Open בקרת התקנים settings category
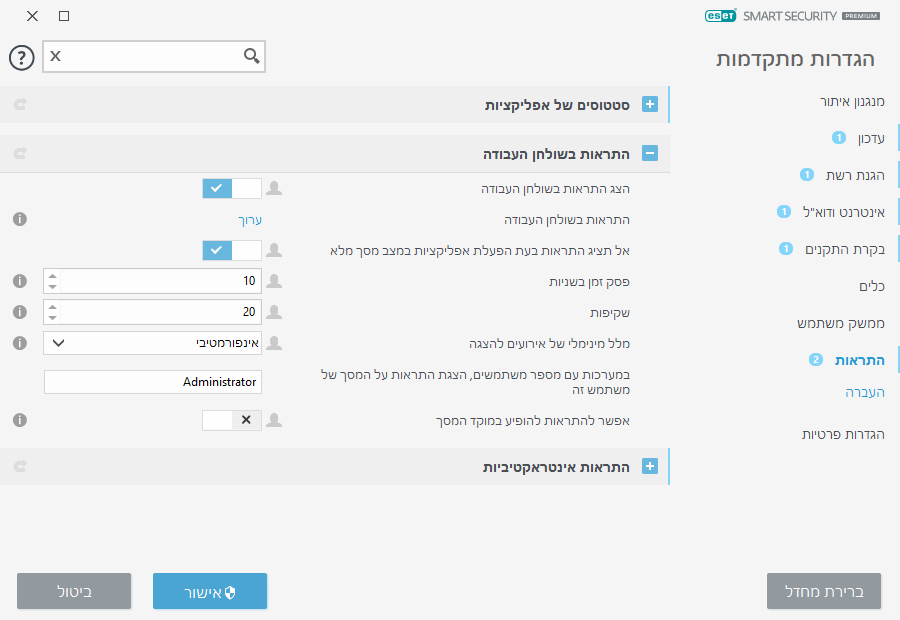The image size is (900, 620). (x=844, y=249)
